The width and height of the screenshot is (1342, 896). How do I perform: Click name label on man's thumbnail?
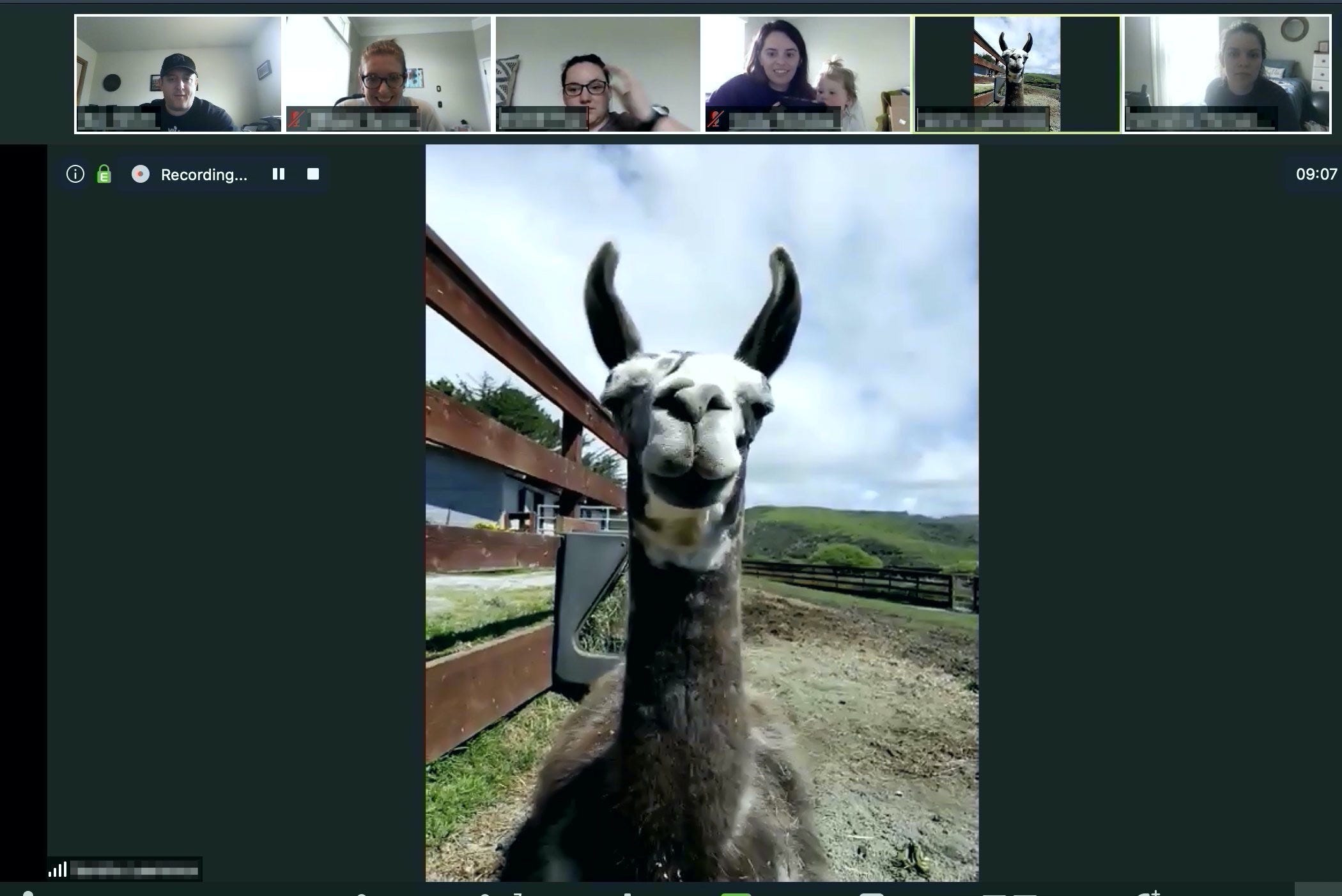tap(118, 120)
